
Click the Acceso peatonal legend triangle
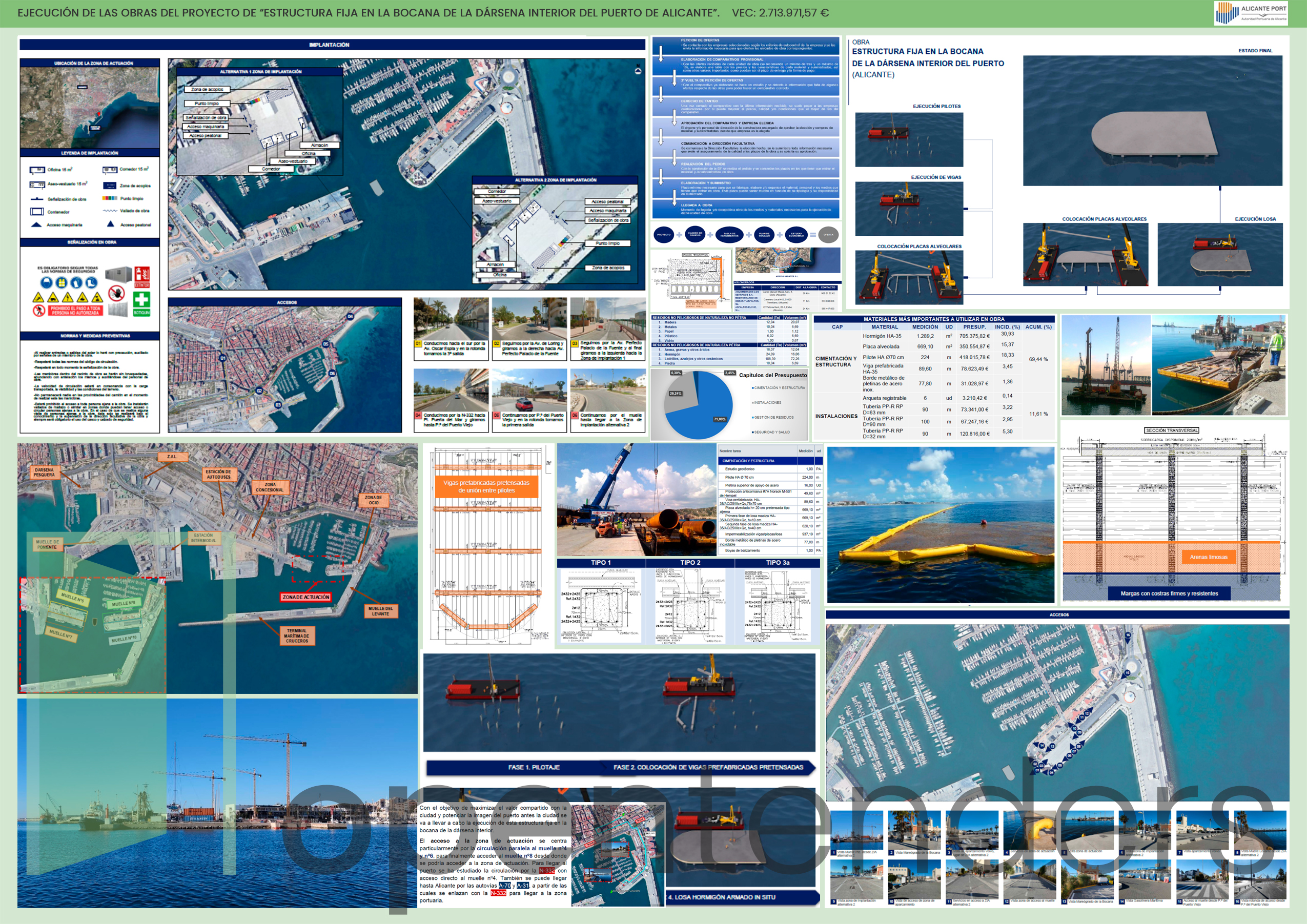(x=110, y=225)
